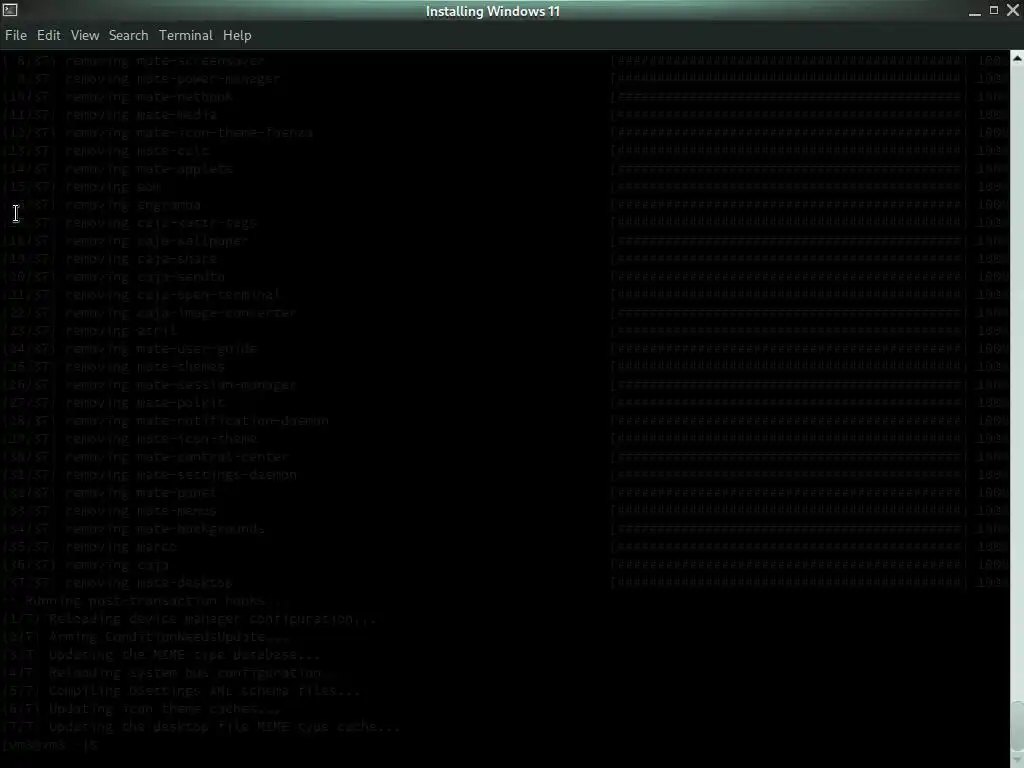This screenshot has height=768, width=1024.
Task: Click 'Reloading device manager configuration' line
Action: (x=189, y=618)
